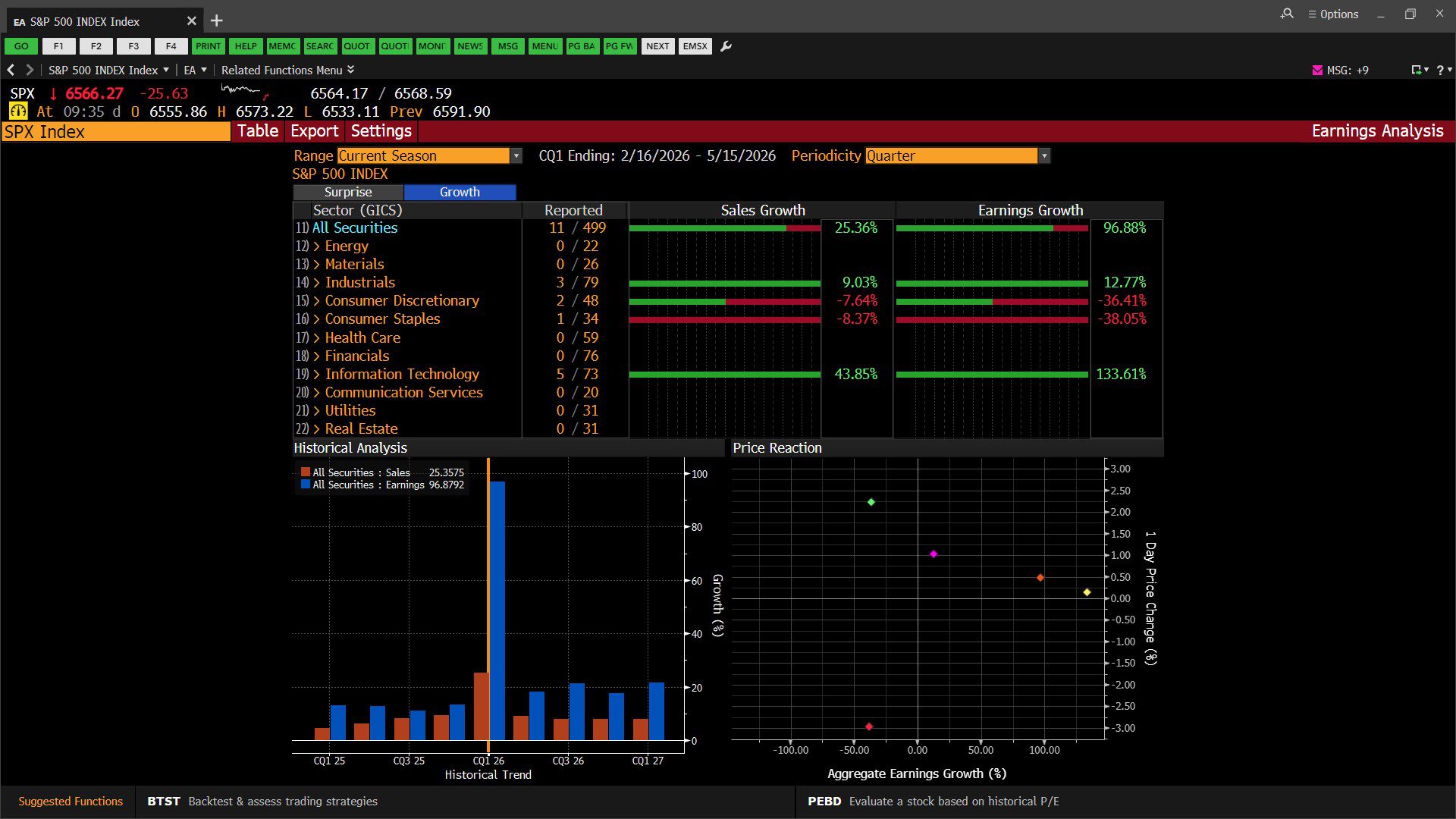The width and height of the screenshot is (1456, 819).
Task: Click the window export arrow icon
Action: coord(1416,70)
